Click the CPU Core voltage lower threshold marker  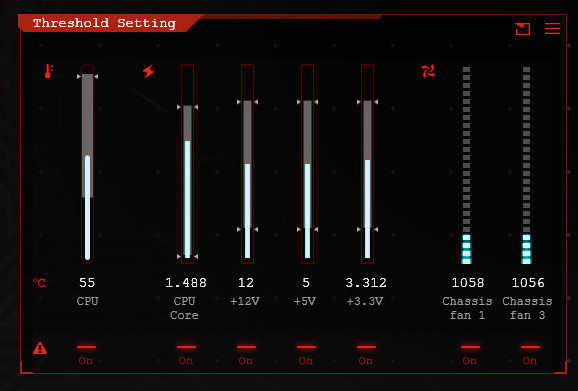coord(187,256)
